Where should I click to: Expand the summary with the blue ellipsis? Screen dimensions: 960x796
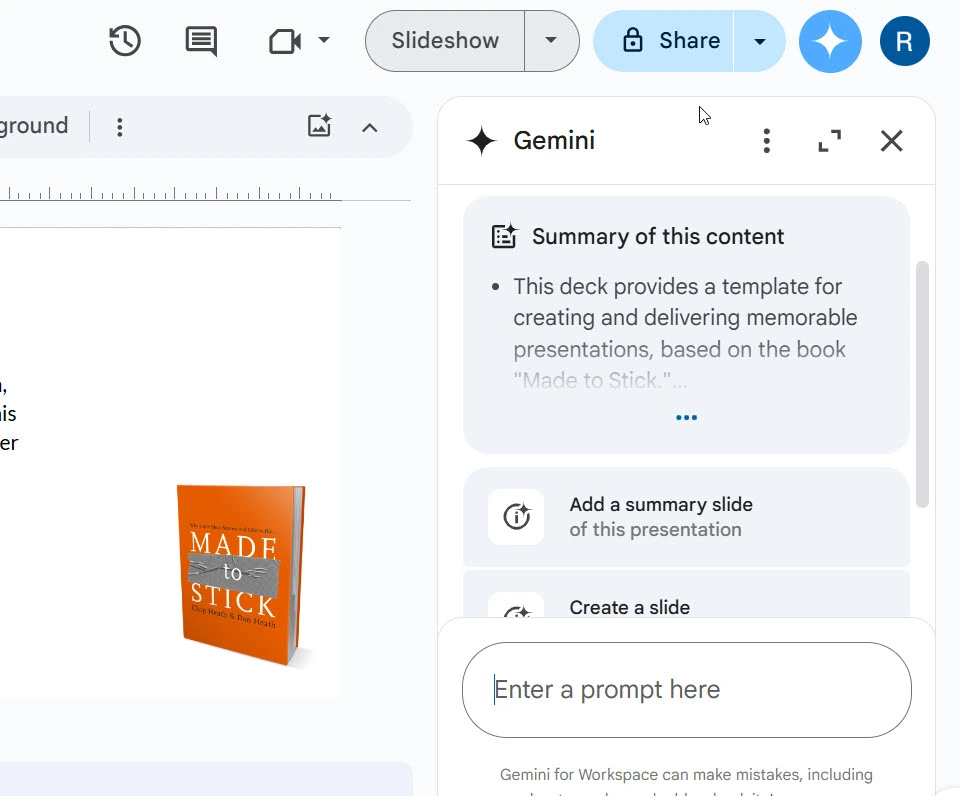tap(686, 418)
